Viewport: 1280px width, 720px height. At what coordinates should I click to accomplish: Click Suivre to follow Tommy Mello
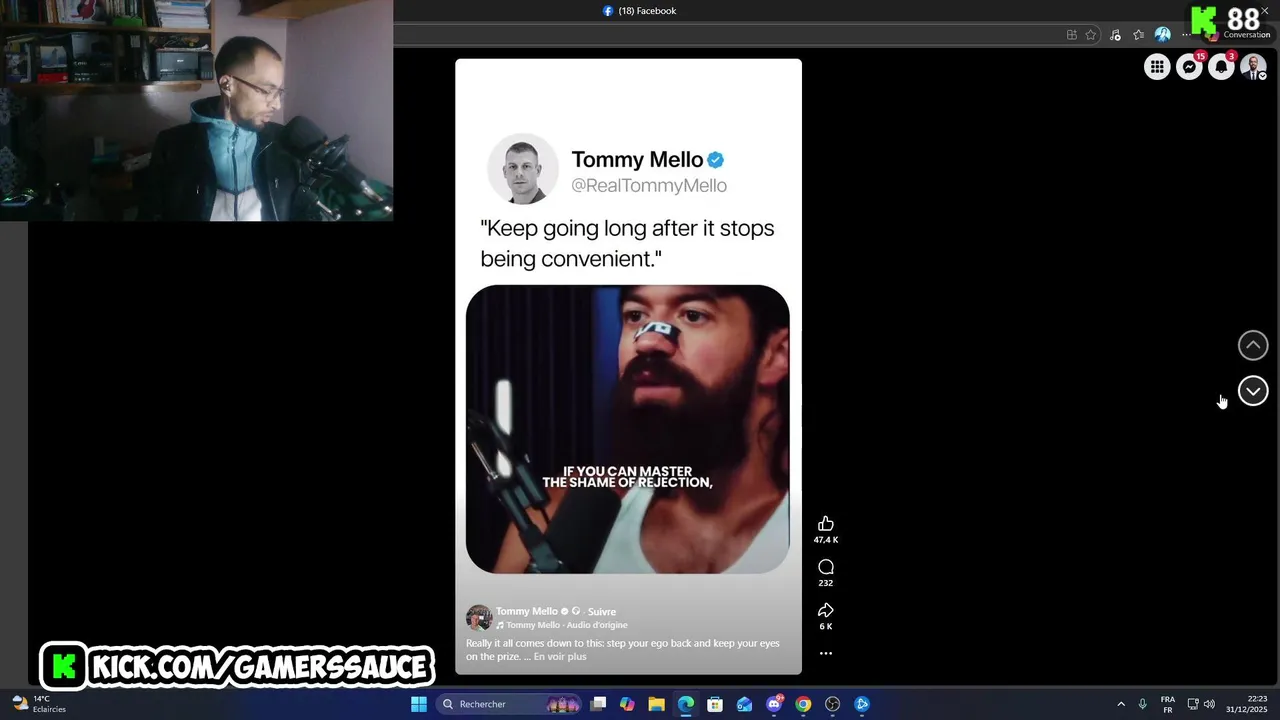602,612
